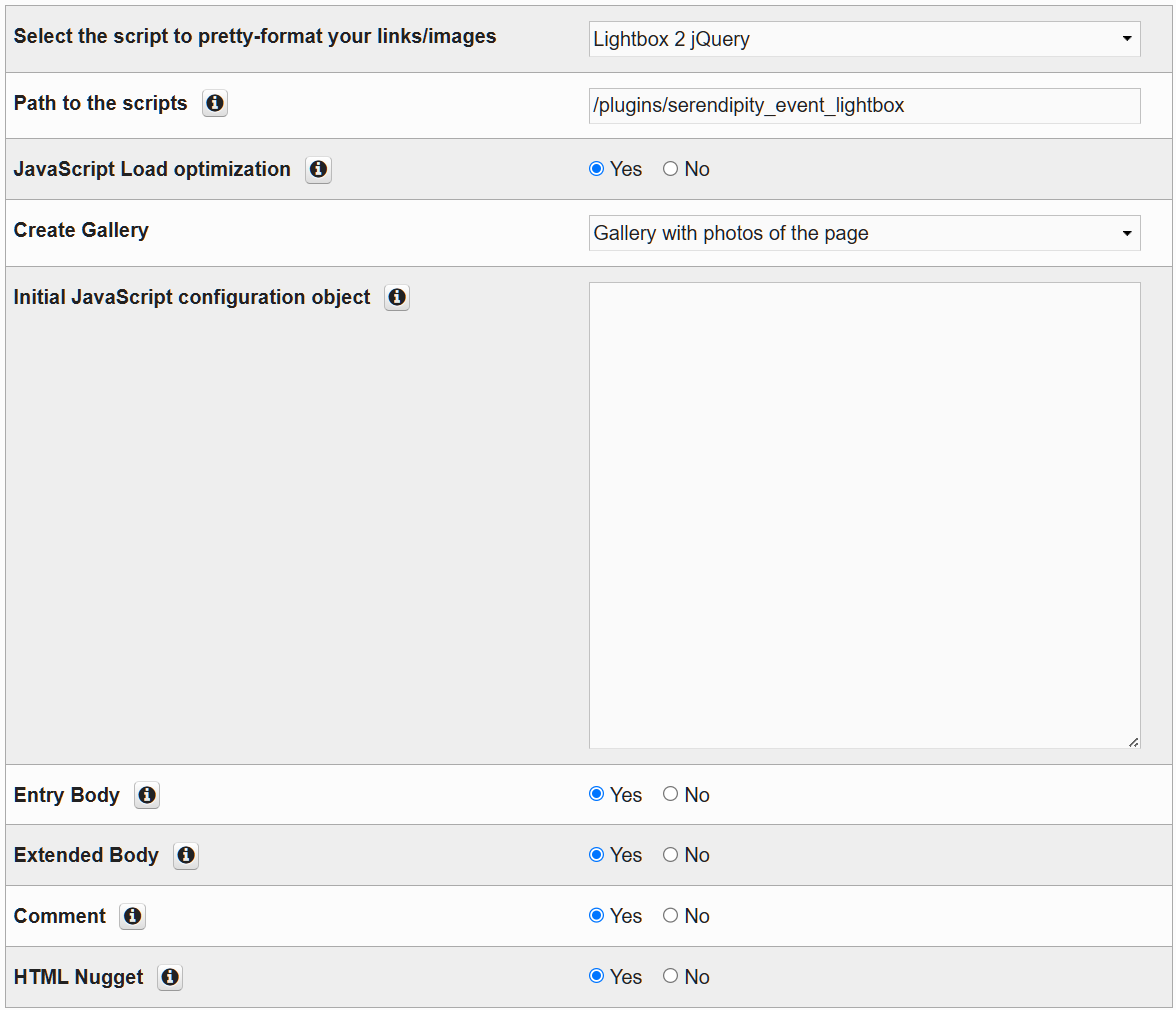The image size is (1176, 1010).
Task: Select No for Comment
Action: (670, 916)
